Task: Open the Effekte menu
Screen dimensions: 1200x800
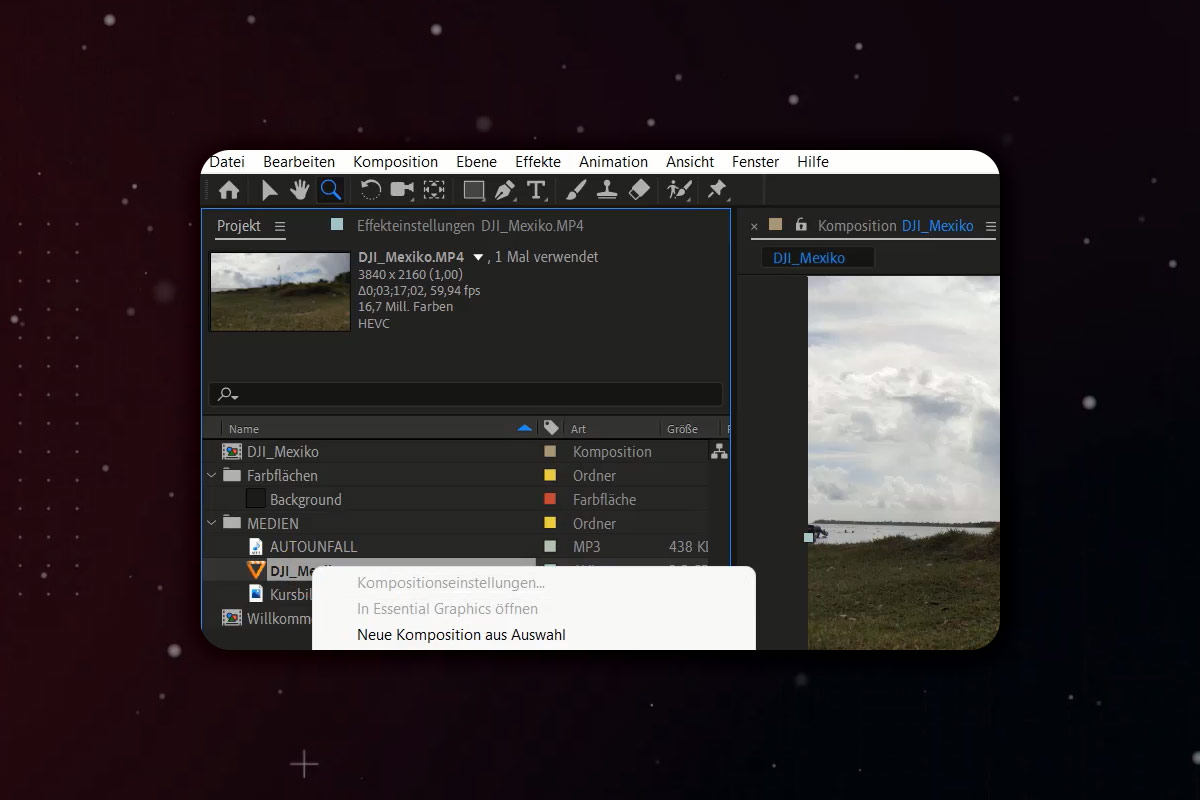Action: [538, 162]
